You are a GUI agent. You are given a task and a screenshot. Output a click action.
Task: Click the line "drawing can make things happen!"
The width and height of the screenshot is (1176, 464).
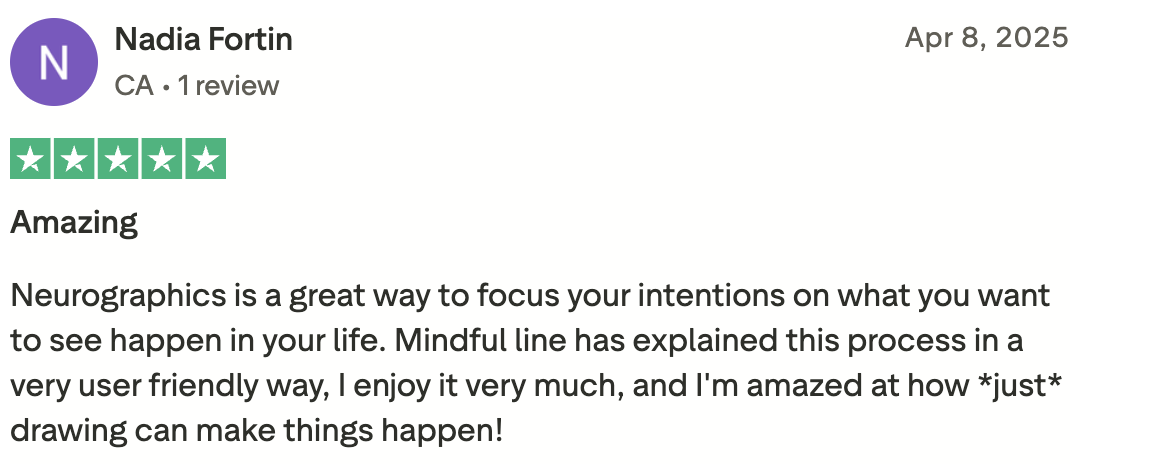(255, 431)
